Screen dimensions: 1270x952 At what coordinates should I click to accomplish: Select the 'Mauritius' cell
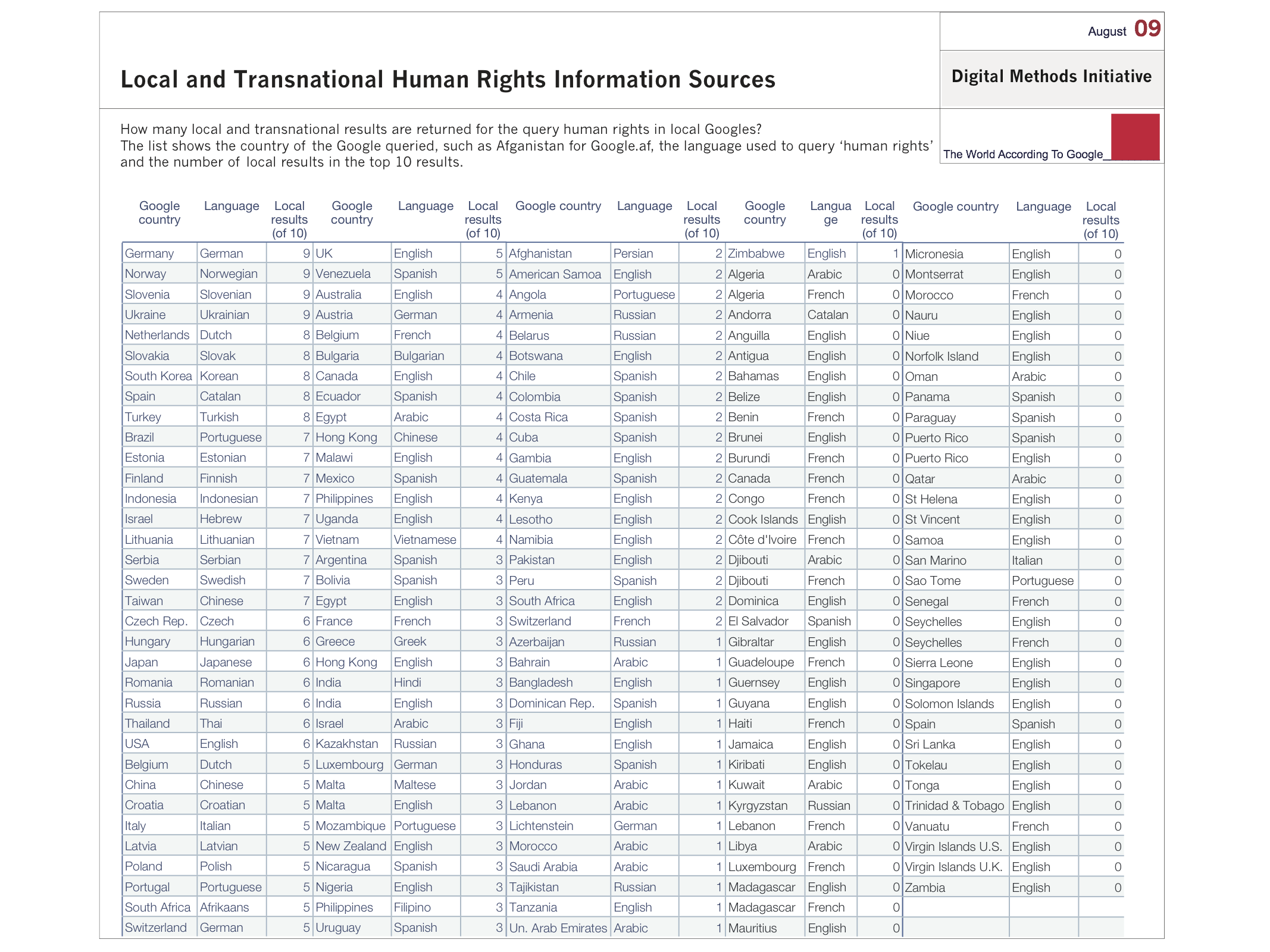pos(765,928)
